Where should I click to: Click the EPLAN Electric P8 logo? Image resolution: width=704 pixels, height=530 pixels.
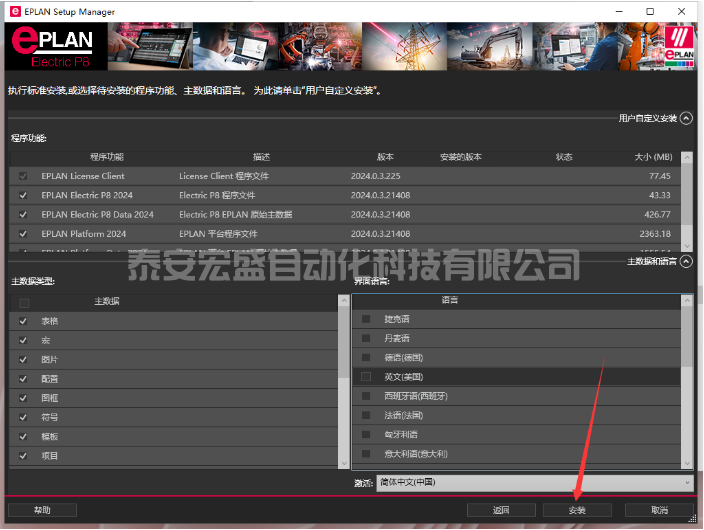coord(51,49)
